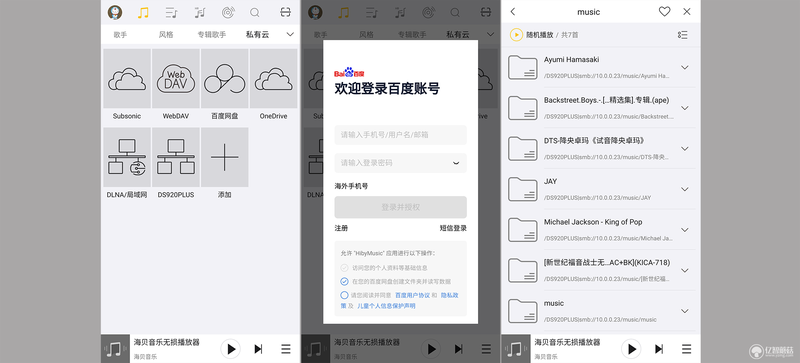Open the 新世纪福音战士 KICA-718 folder
Image resolution: width=800 pixels, height=363 pixels.
pos(601,270)
